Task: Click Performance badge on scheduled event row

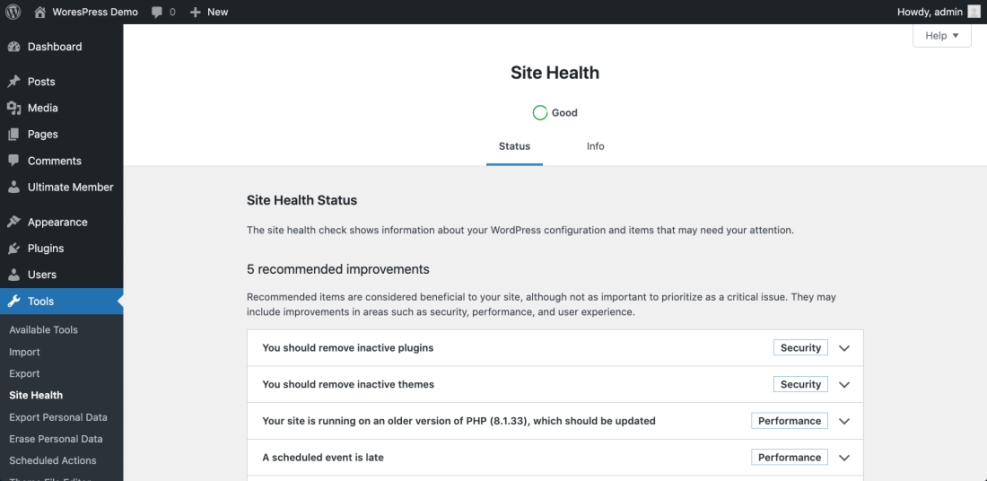Action: coord(789,458)
